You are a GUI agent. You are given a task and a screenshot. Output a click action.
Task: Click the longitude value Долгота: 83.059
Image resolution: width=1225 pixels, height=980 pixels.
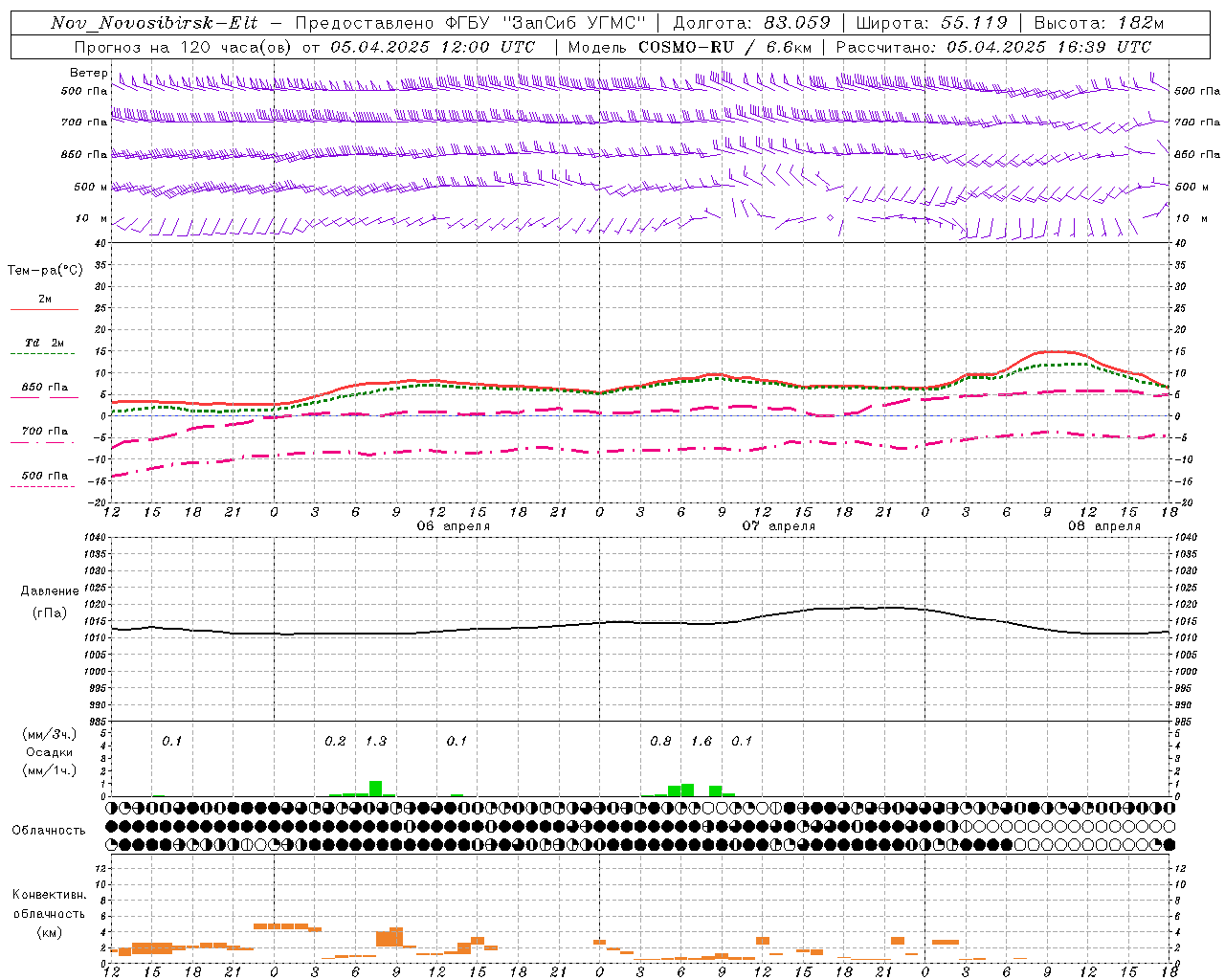(x=752, y=23)
